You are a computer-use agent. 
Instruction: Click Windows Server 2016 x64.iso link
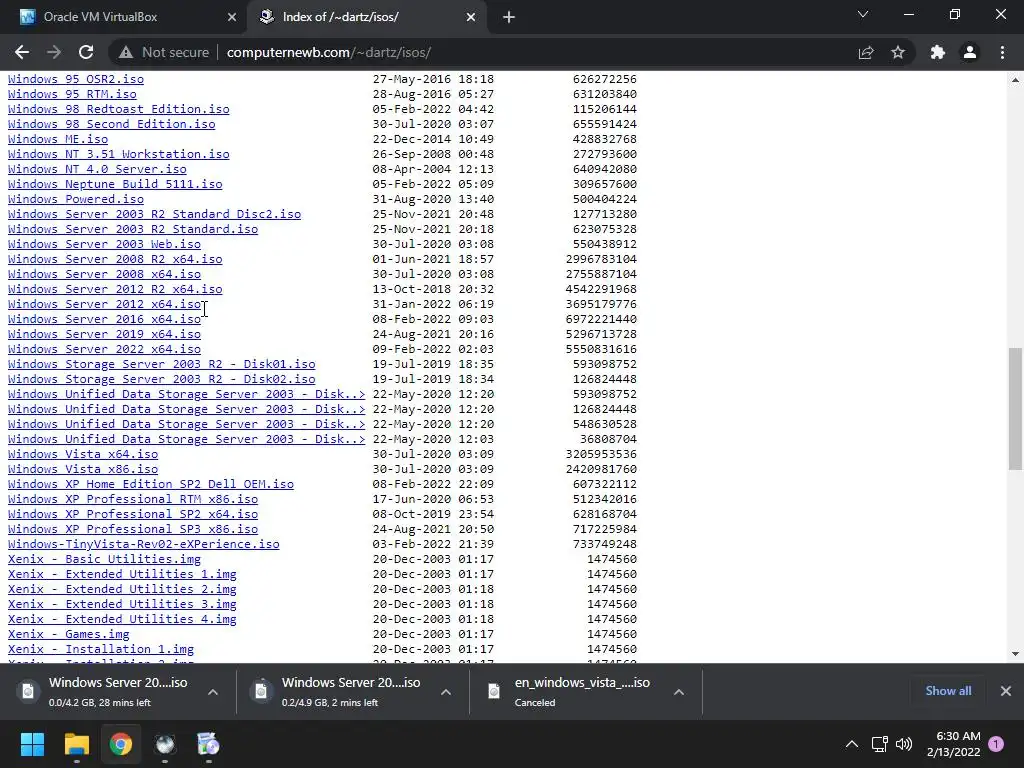point(104,319)
